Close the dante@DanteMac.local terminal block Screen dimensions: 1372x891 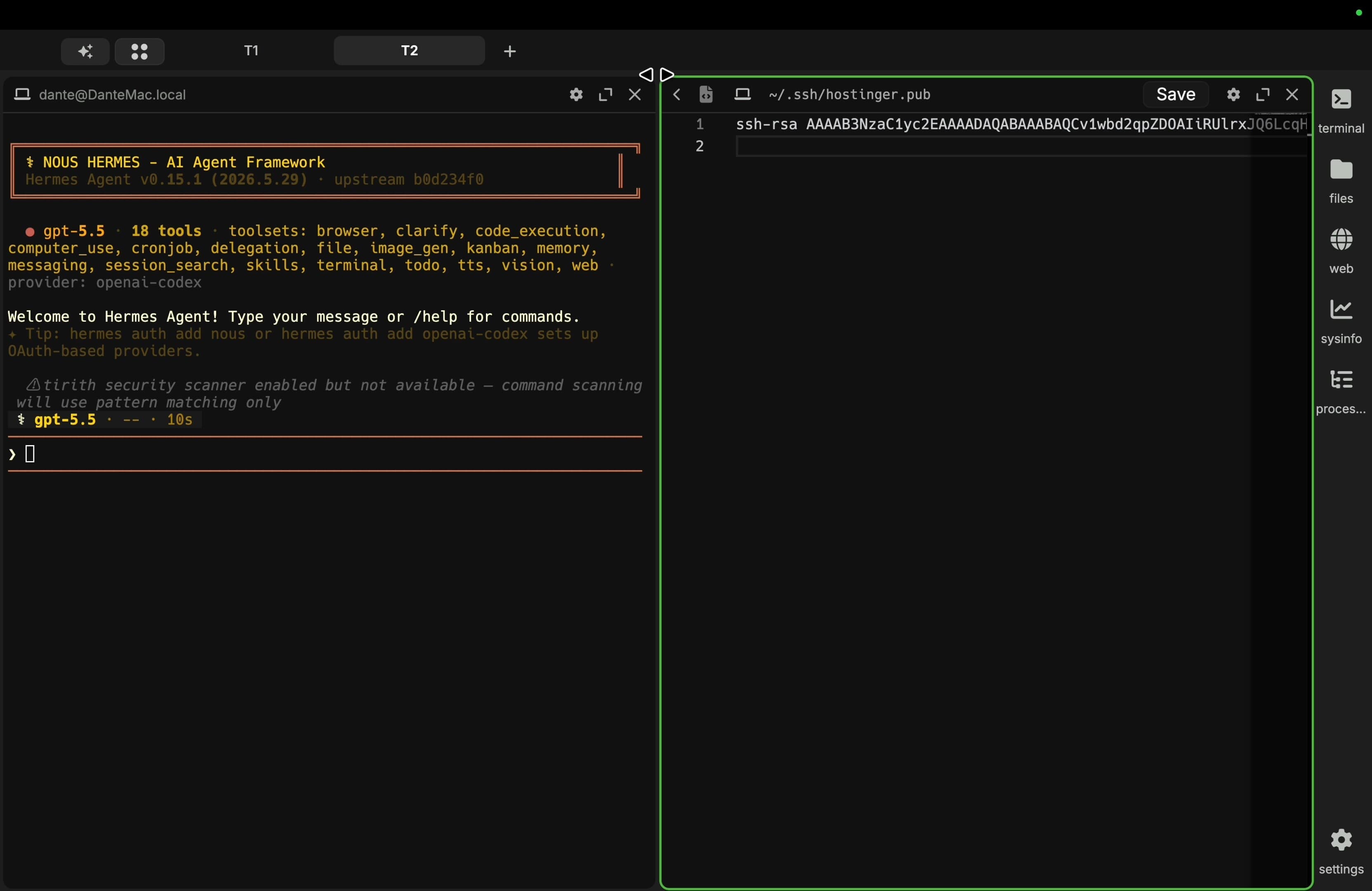(x=635, y=94)
